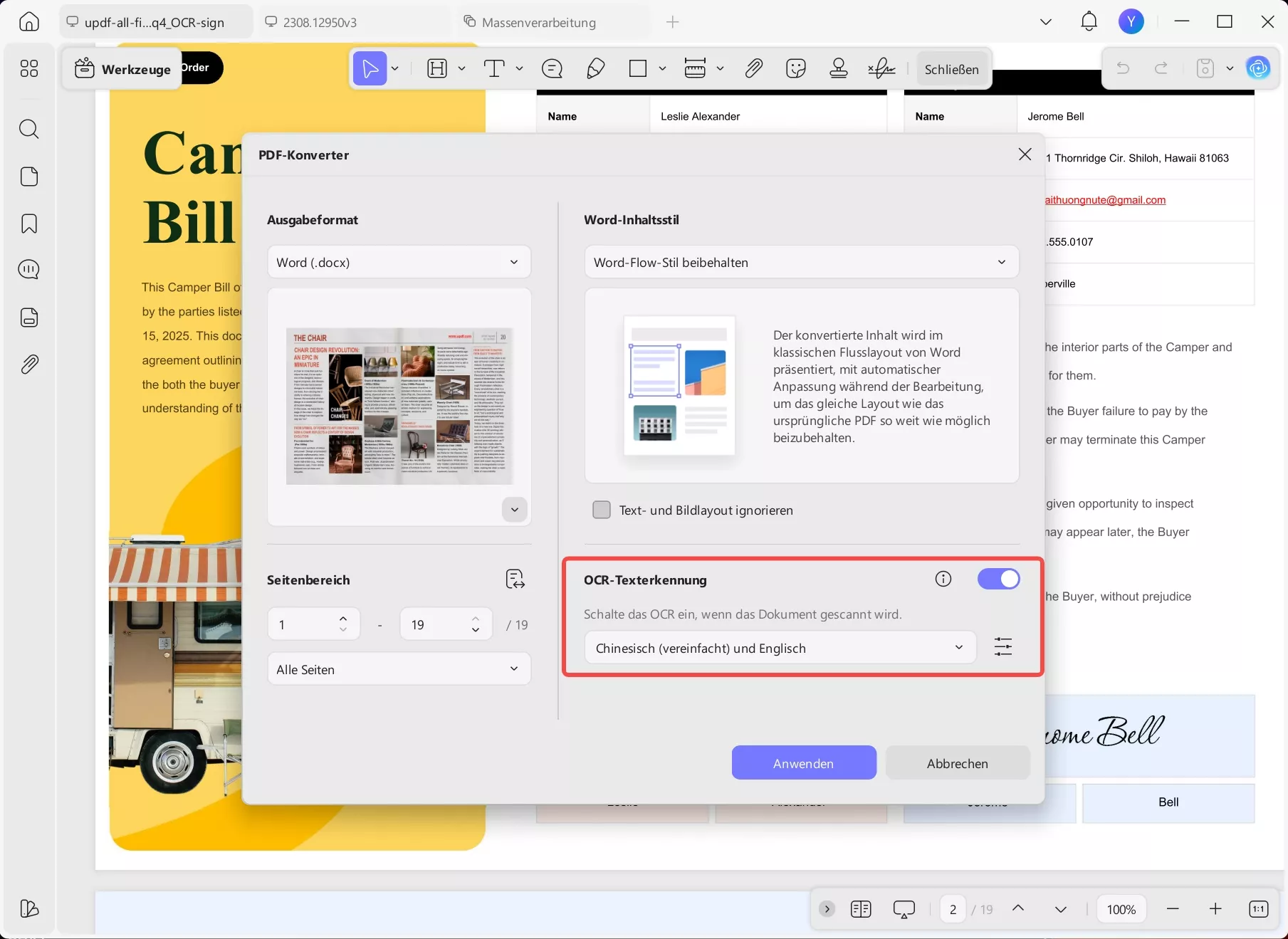Click the Abbrechen button
The width and height of the screenshot is (1288, 939).
point(957,762)
